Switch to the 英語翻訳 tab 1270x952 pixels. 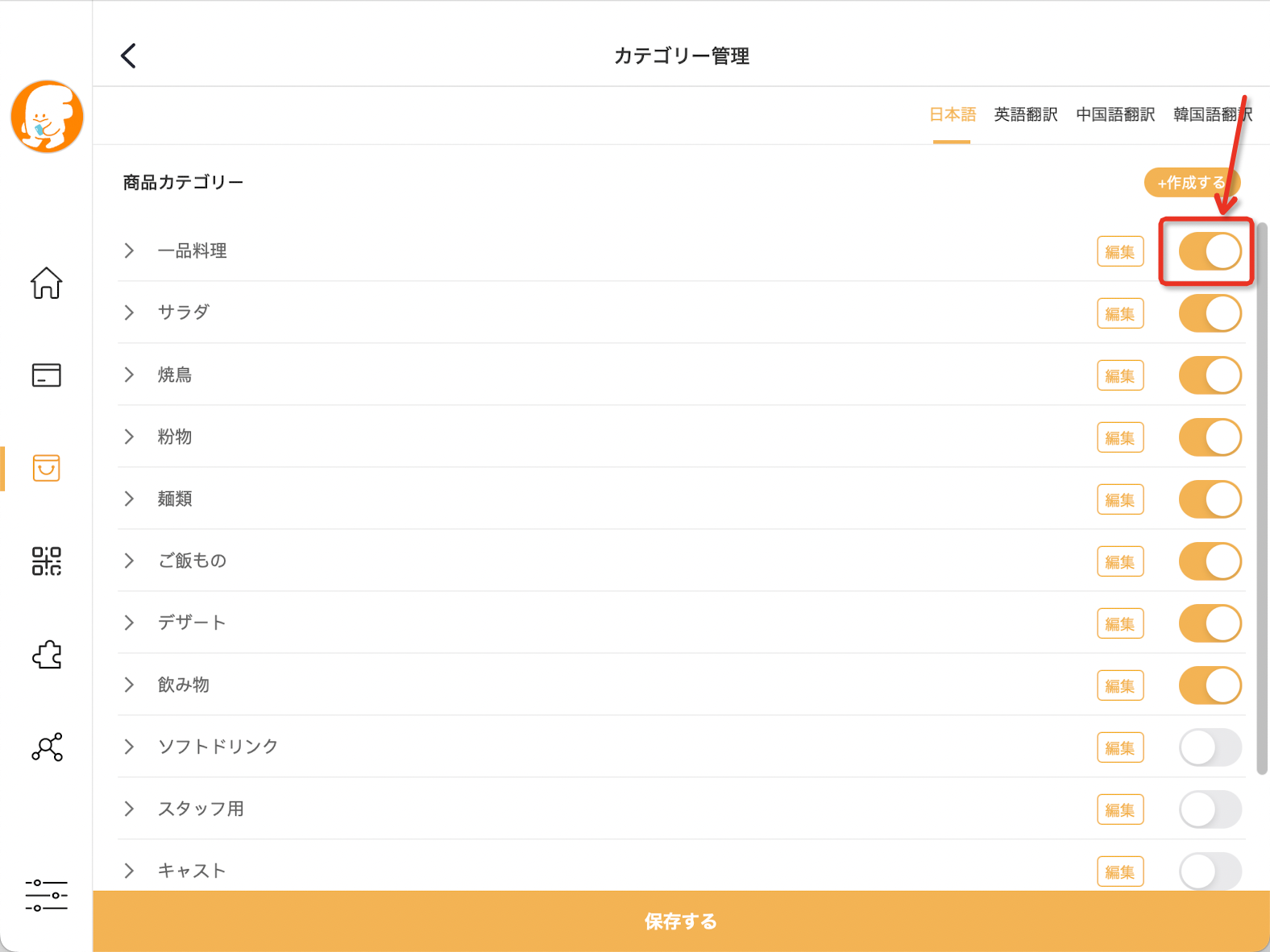point(1025,114)
